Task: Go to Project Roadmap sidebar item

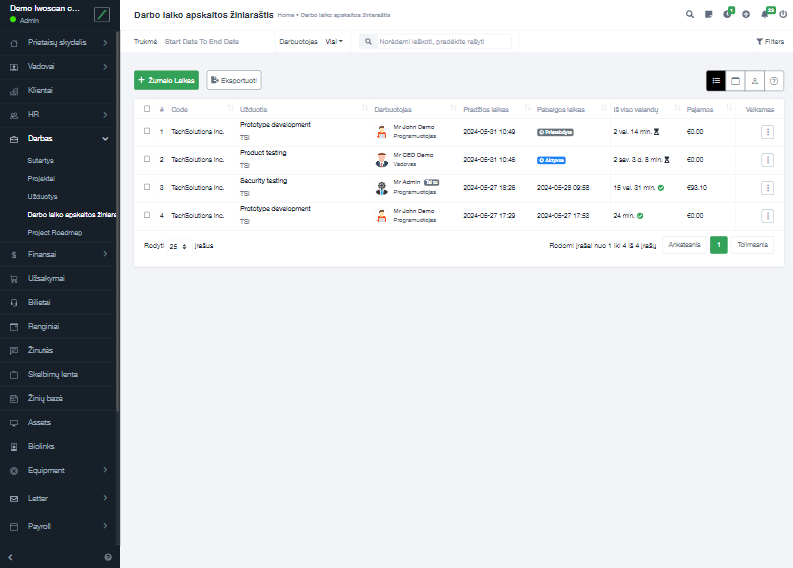Action: [x=54, y=232]
